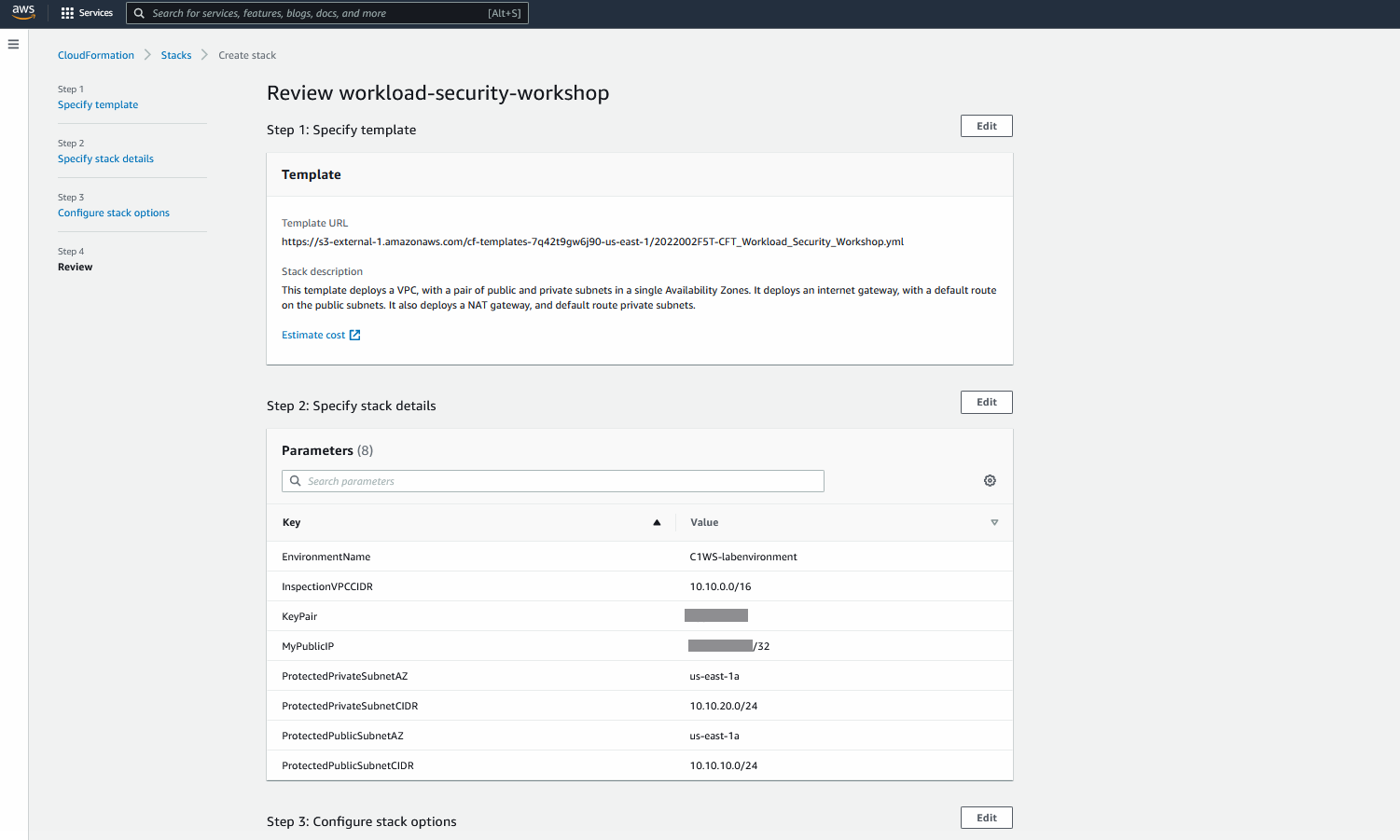Sort parameters by Value column arrow
The height and width of the screenshot is (840, 1400).
tap(994, 522)
